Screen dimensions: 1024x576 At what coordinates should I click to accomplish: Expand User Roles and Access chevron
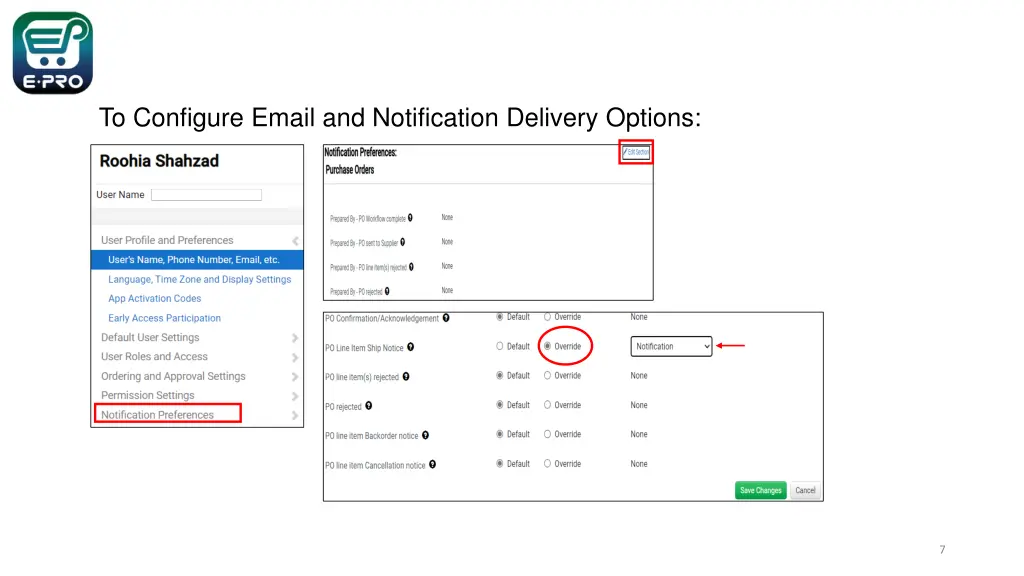coord(295,357)
